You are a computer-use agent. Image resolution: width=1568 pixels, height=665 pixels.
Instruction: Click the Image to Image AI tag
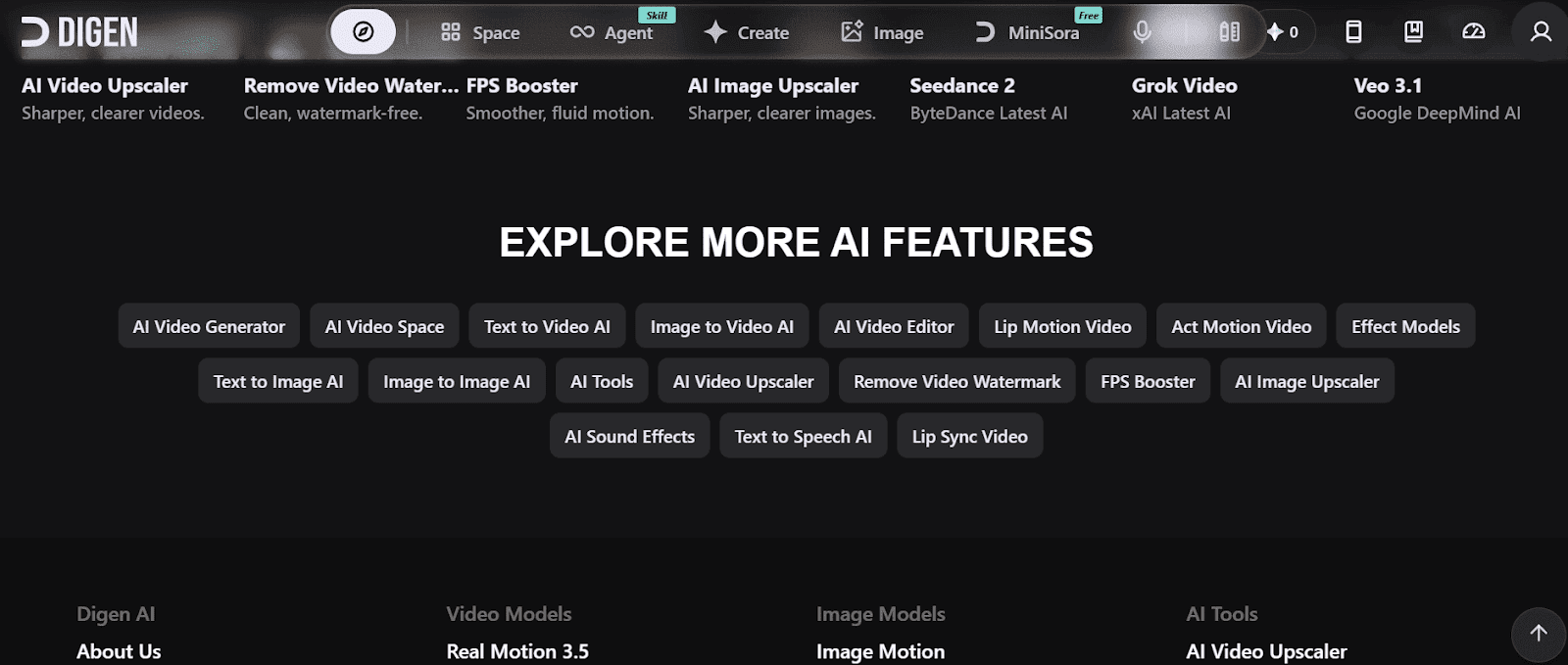pos(457,381)
